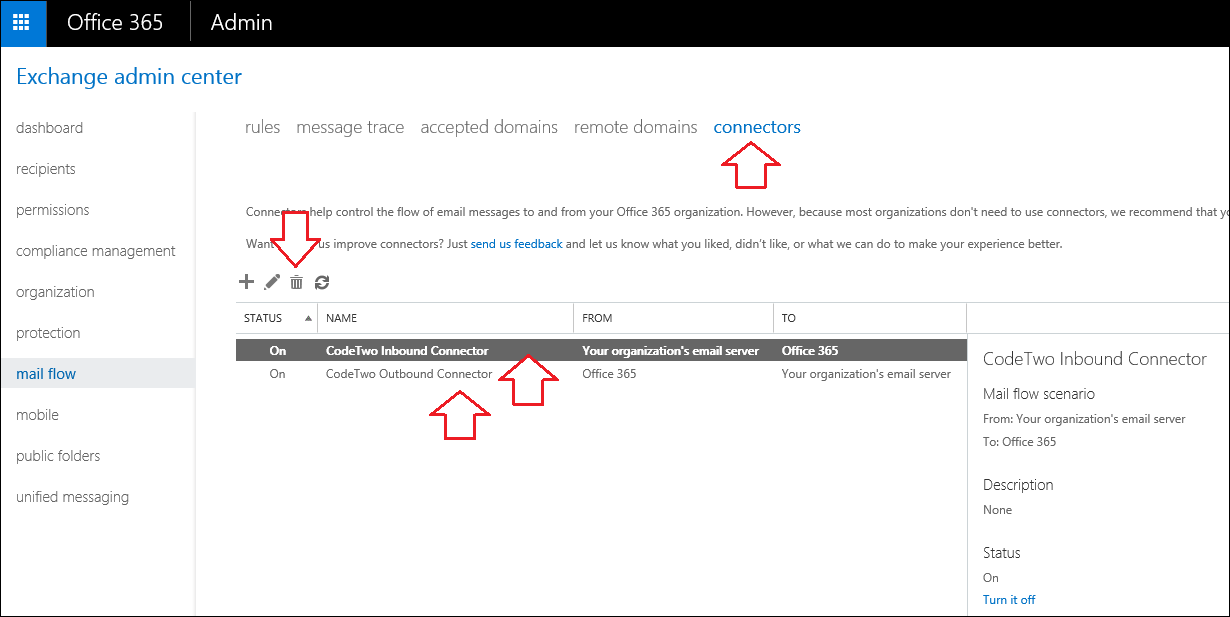Viewport: 1230px width, 617px height.
Task: Sort by the FROM column header
Action: click(673, 318)
